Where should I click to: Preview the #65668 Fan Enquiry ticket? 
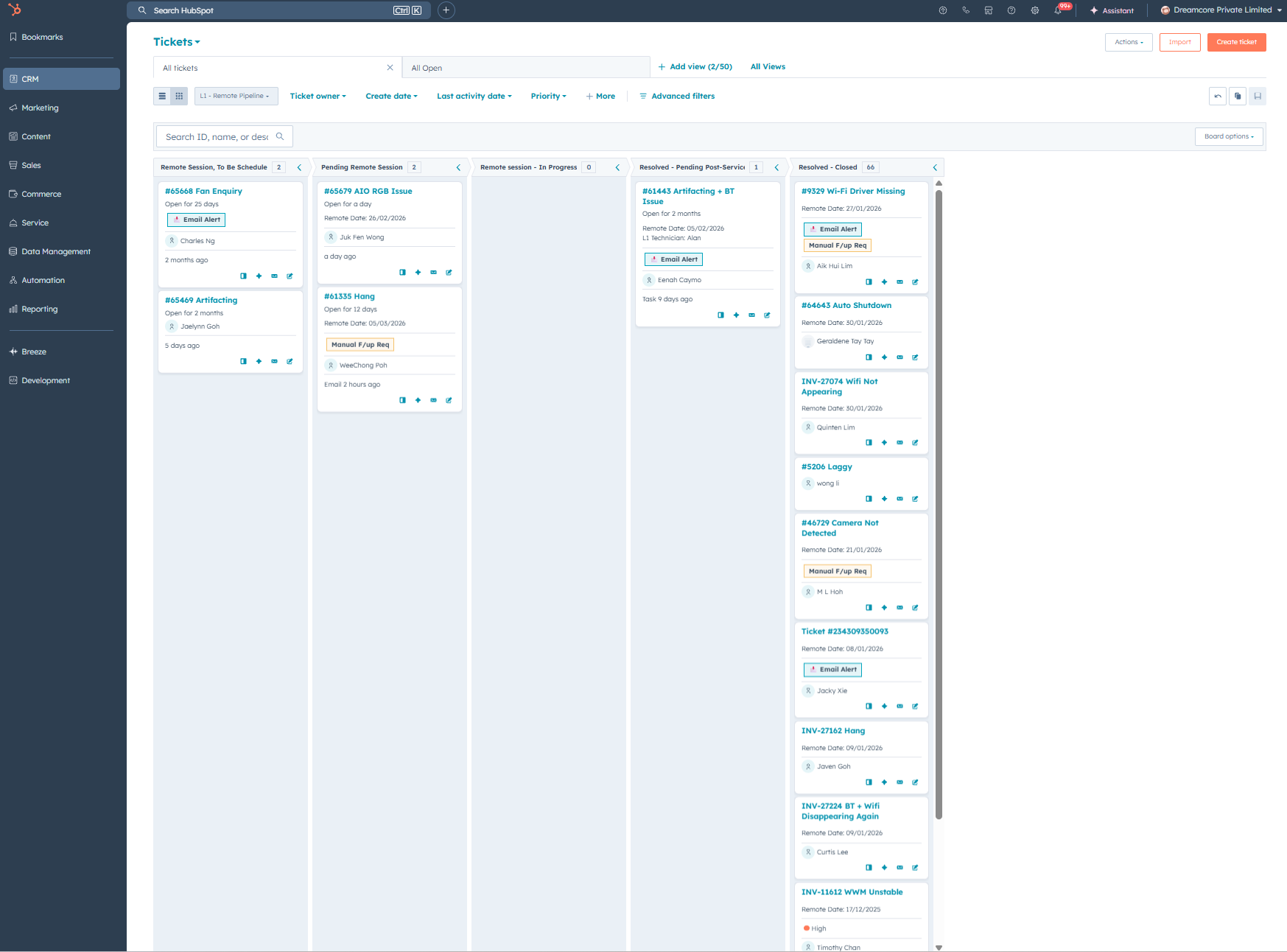243,276
